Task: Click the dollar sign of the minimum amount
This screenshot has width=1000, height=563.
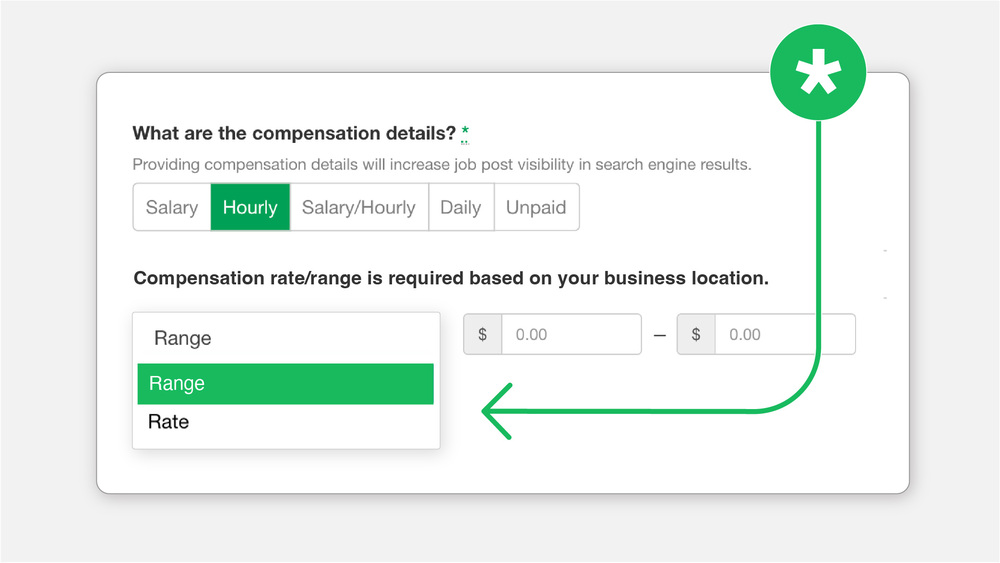Action: 483,334
